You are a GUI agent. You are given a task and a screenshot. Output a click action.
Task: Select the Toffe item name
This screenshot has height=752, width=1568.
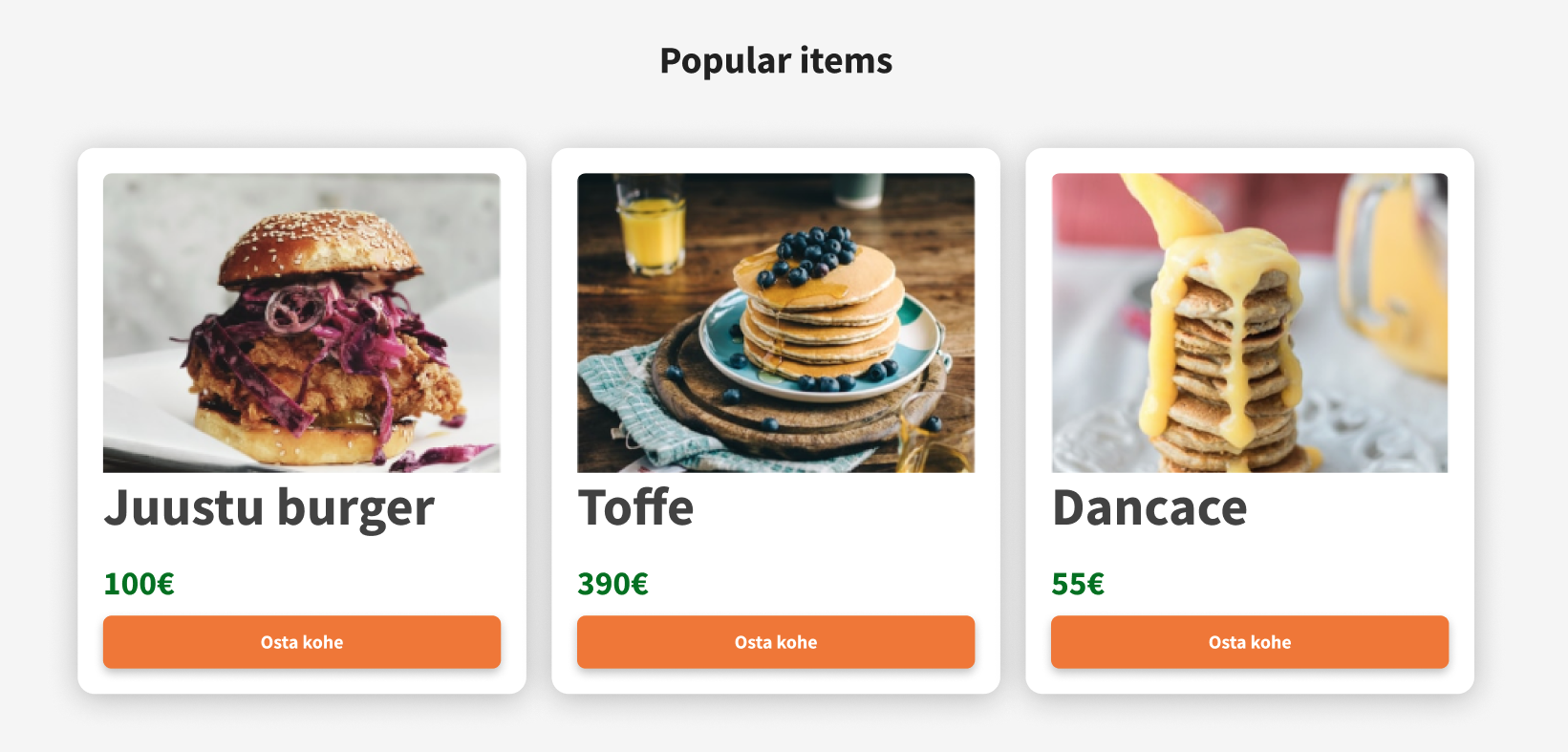point(635,507)
